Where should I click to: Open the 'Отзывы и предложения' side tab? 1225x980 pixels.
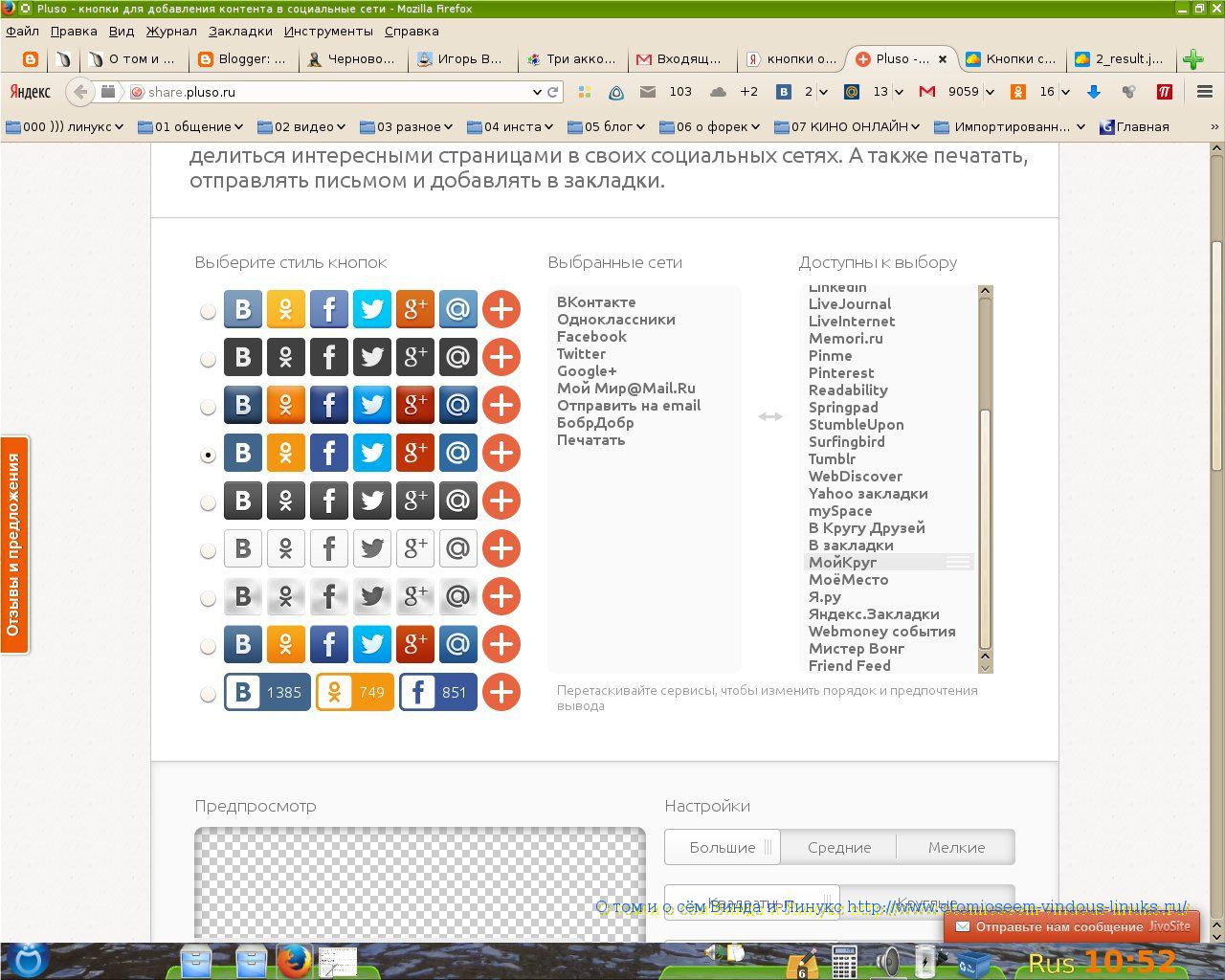[14, 545]
